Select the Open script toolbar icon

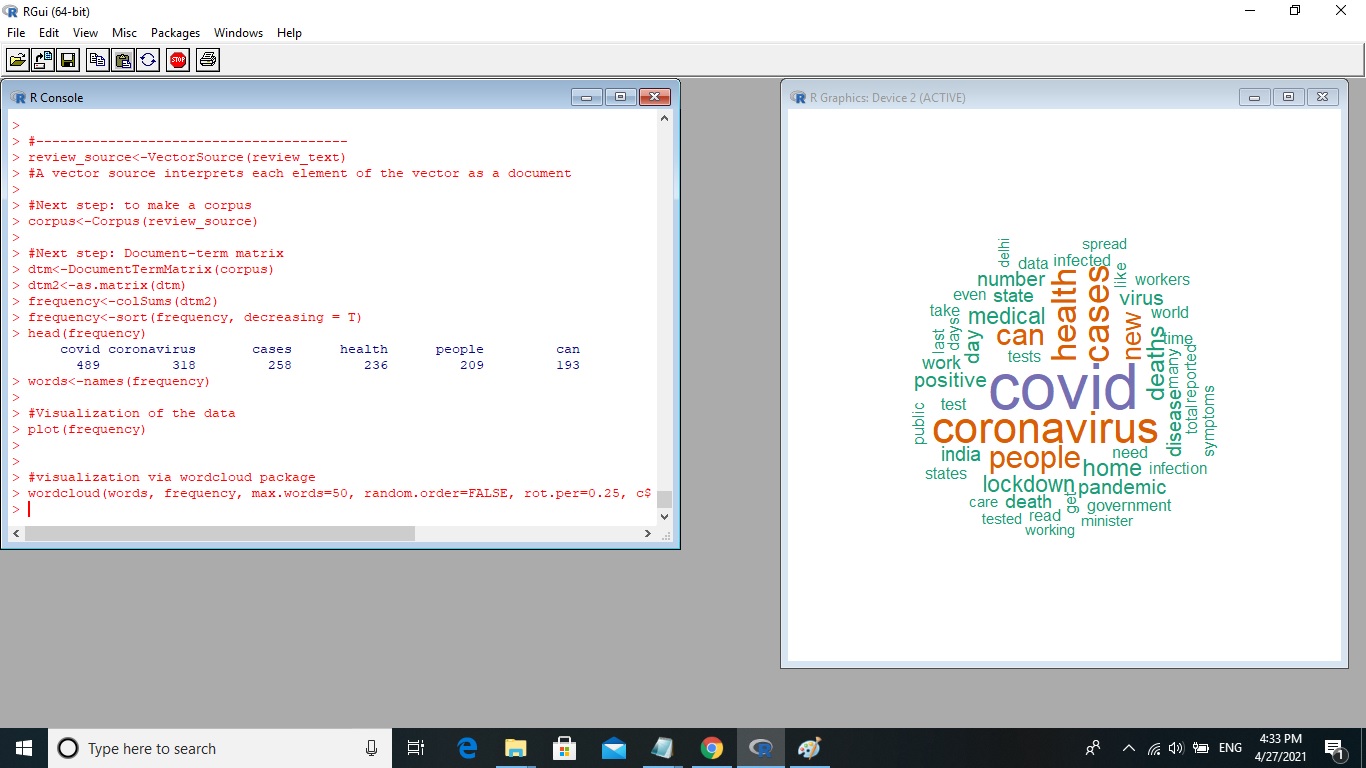point(17,59)
